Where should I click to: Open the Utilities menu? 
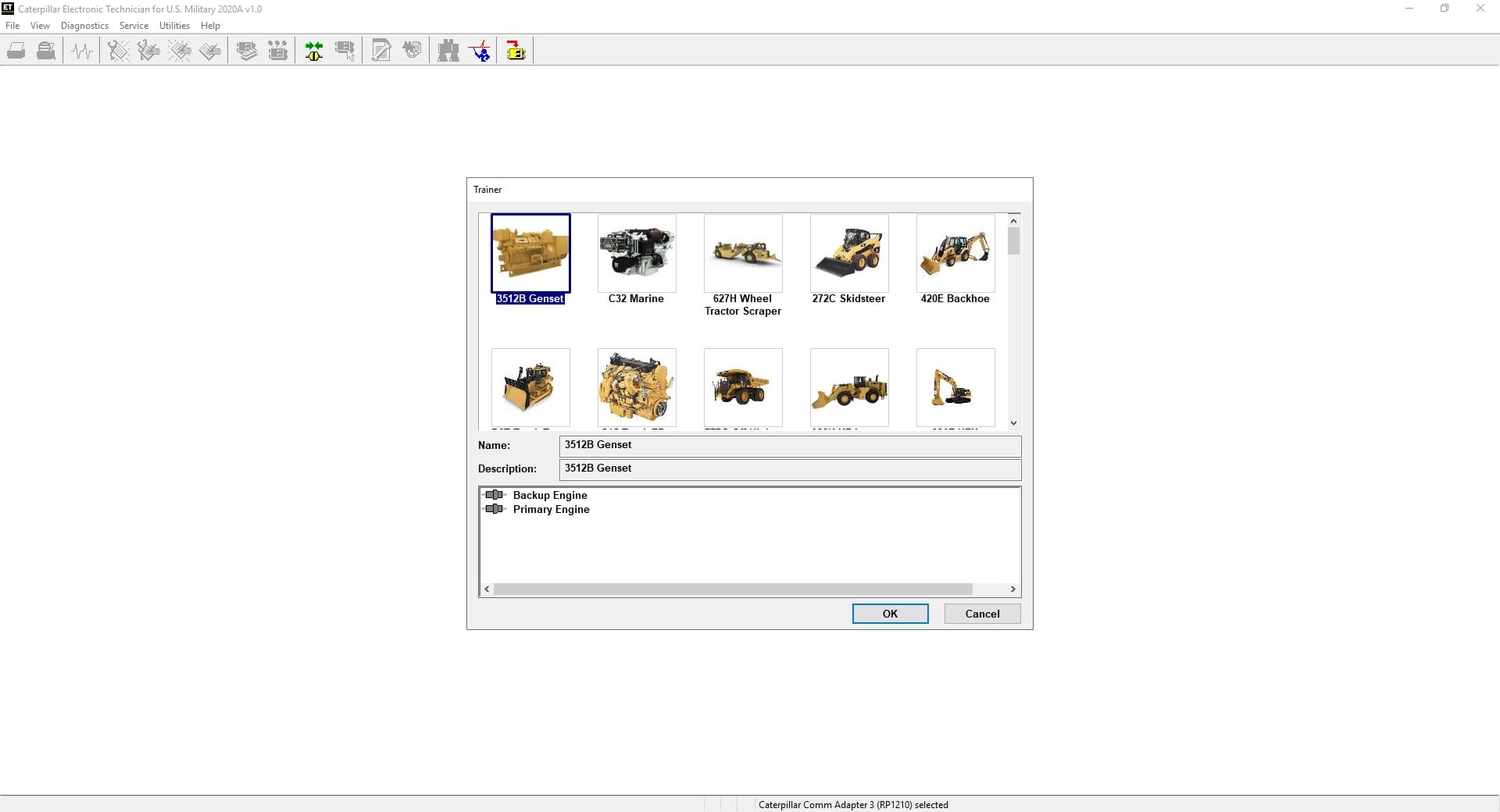(174, 26)
